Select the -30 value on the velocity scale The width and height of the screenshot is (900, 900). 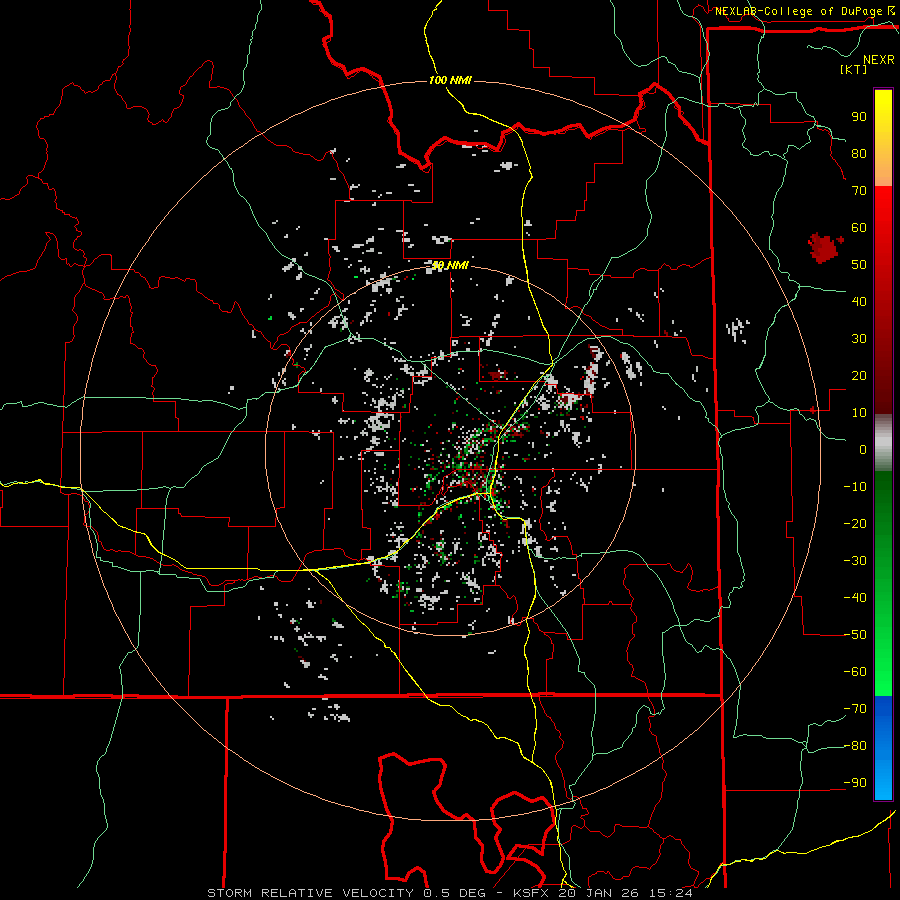click(855, 561)
